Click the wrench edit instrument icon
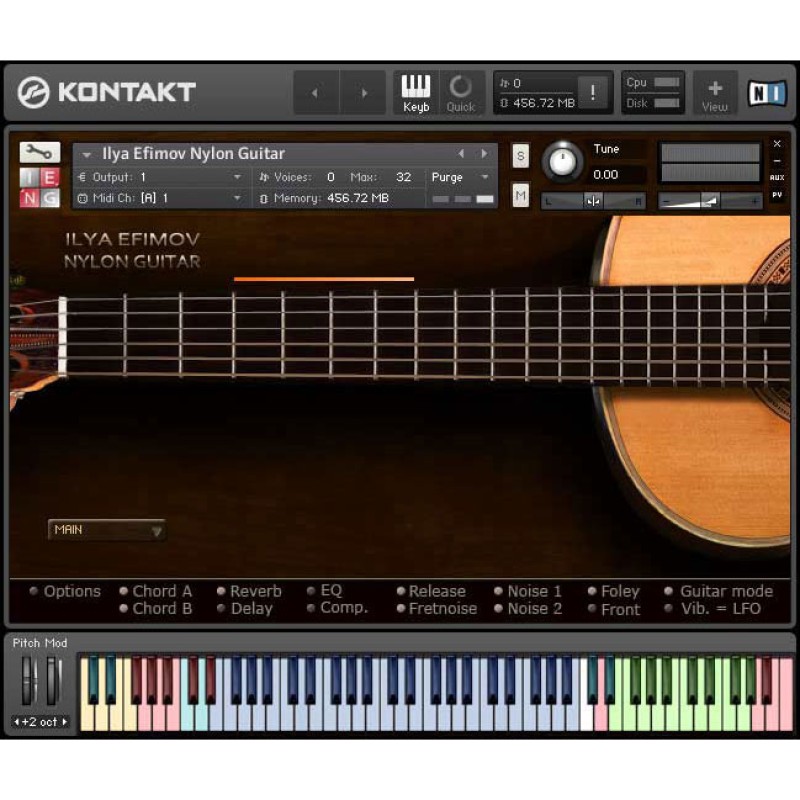The height and width of the screenshot is (800, 800). click(x=39, y=152)
